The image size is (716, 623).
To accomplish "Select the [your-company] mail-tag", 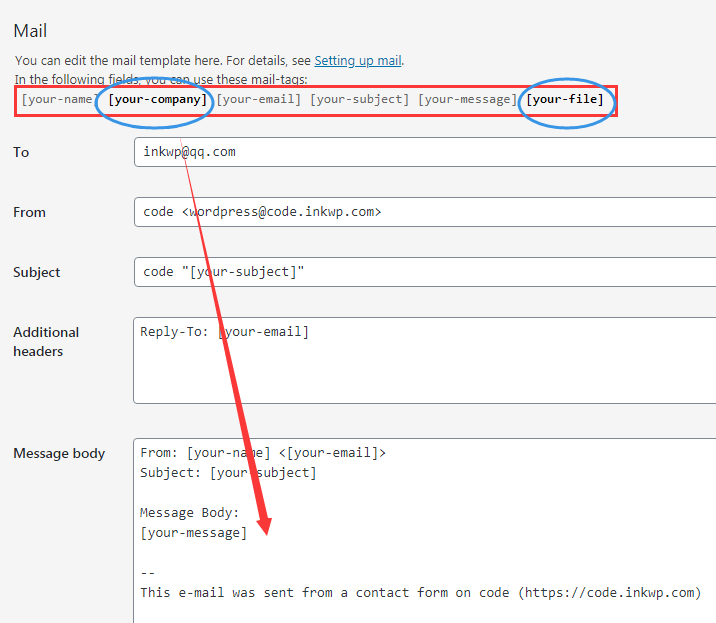I will point(158,99).
